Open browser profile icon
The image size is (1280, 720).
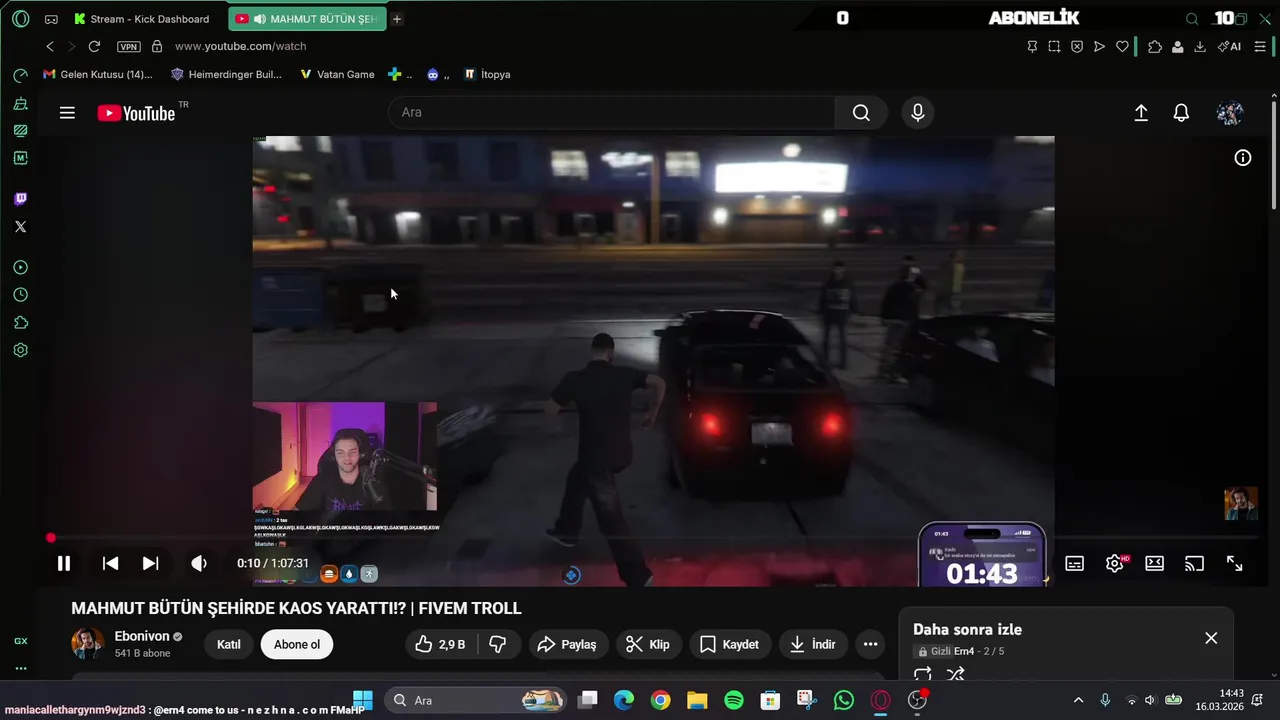point(1178,46)
